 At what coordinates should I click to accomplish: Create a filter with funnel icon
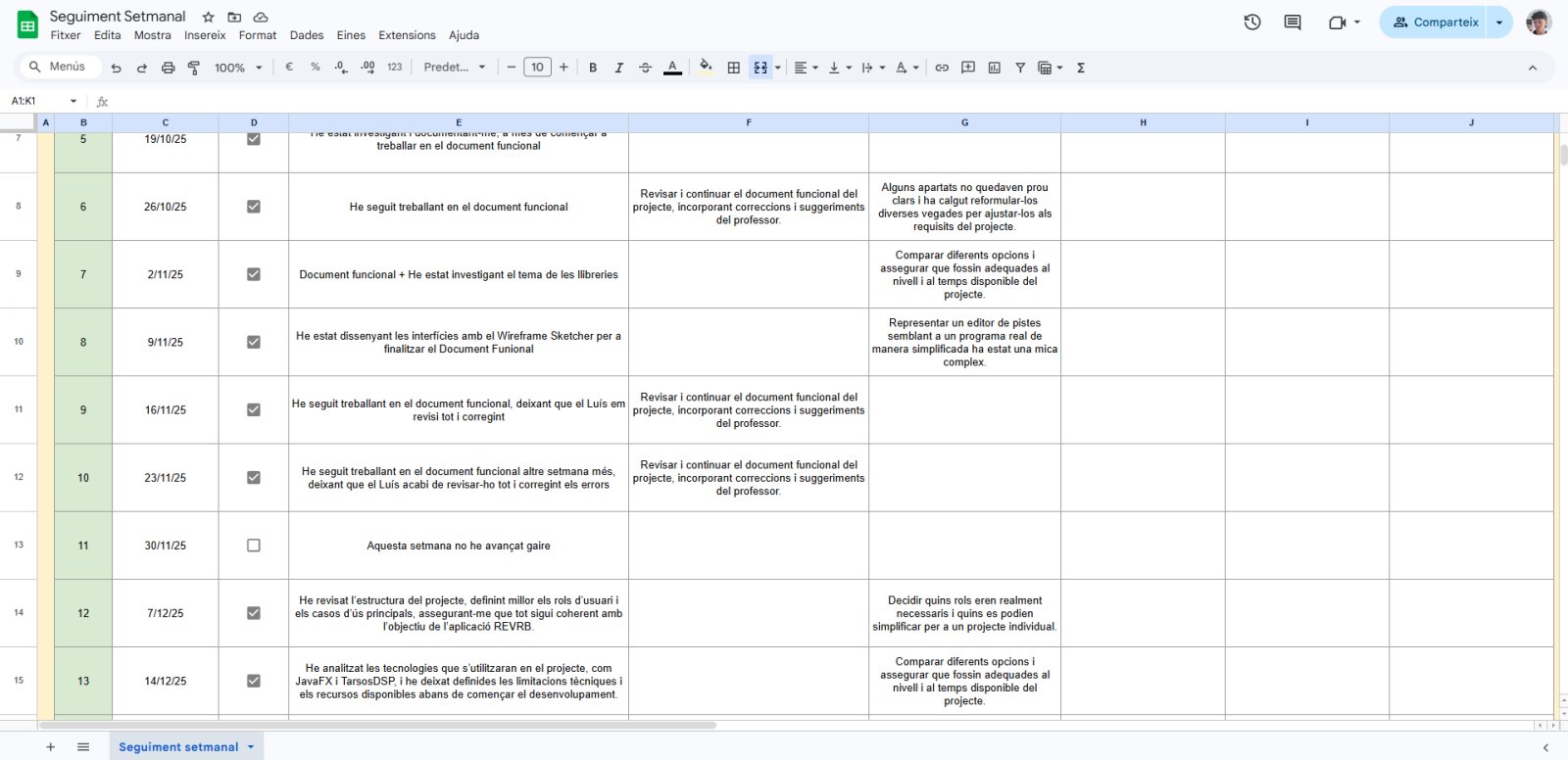[x=1020, y=68]
